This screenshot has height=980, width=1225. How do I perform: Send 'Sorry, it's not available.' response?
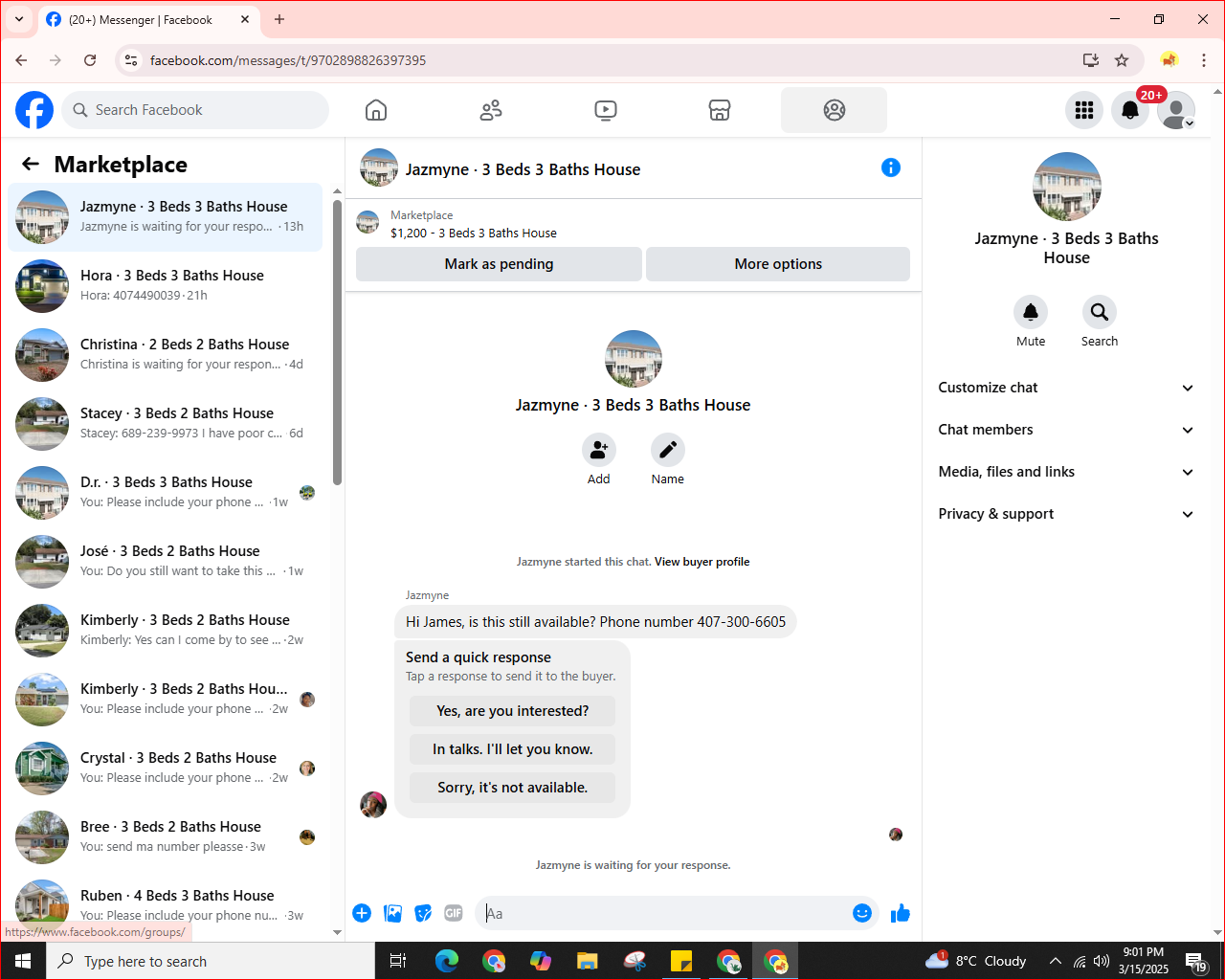coord(512,788)
